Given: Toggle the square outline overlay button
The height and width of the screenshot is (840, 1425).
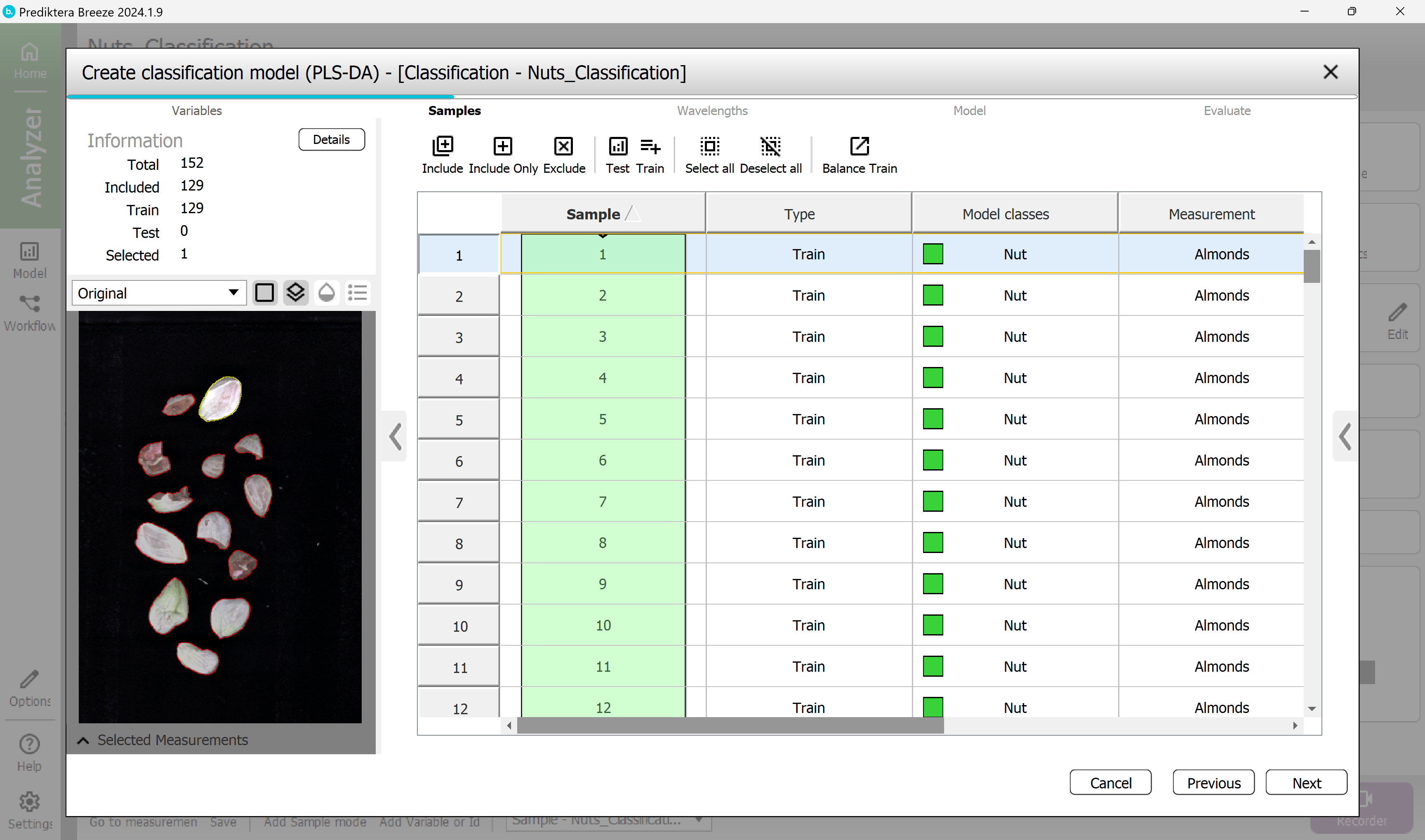Looking at the screenshot, I should pyautogui.click(x=264, y=293).
